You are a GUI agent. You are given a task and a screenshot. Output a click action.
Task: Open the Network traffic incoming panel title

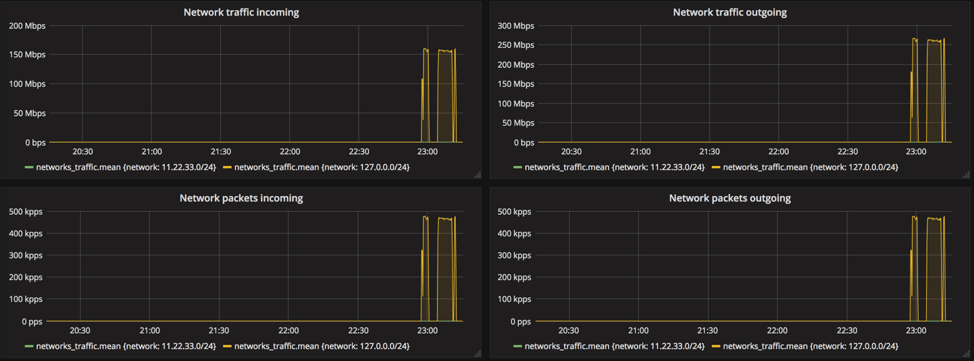coord(242,12)
